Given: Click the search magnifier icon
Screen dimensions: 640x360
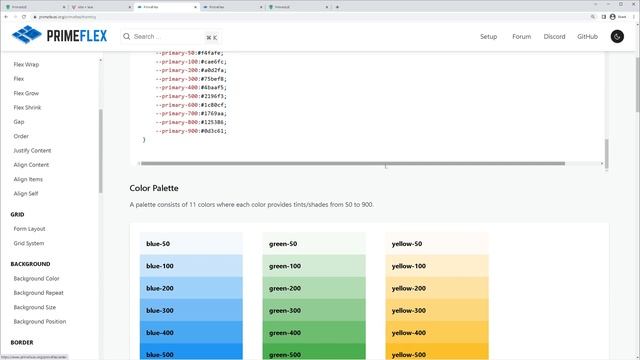Looking at the screenshot, I should pyautogui.click(x=127, y=36).
